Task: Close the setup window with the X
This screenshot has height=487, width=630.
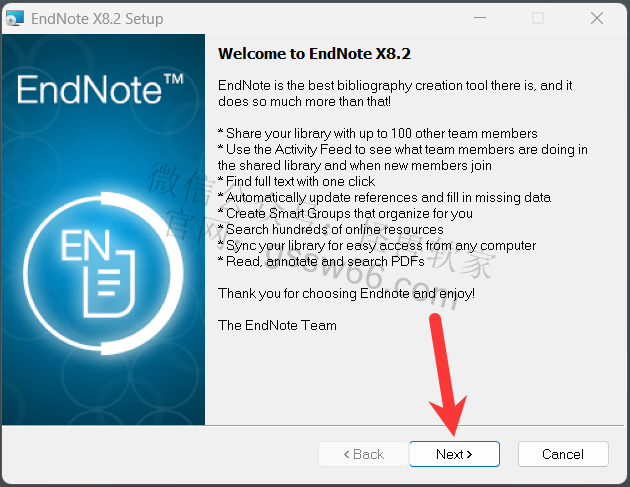Action: click(597, 18)
